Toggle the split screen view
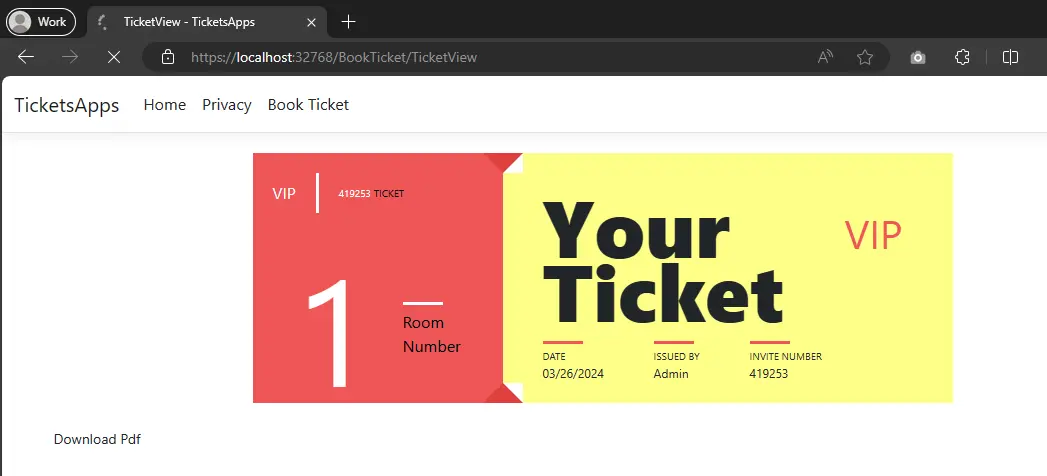 pos(1010,57)
